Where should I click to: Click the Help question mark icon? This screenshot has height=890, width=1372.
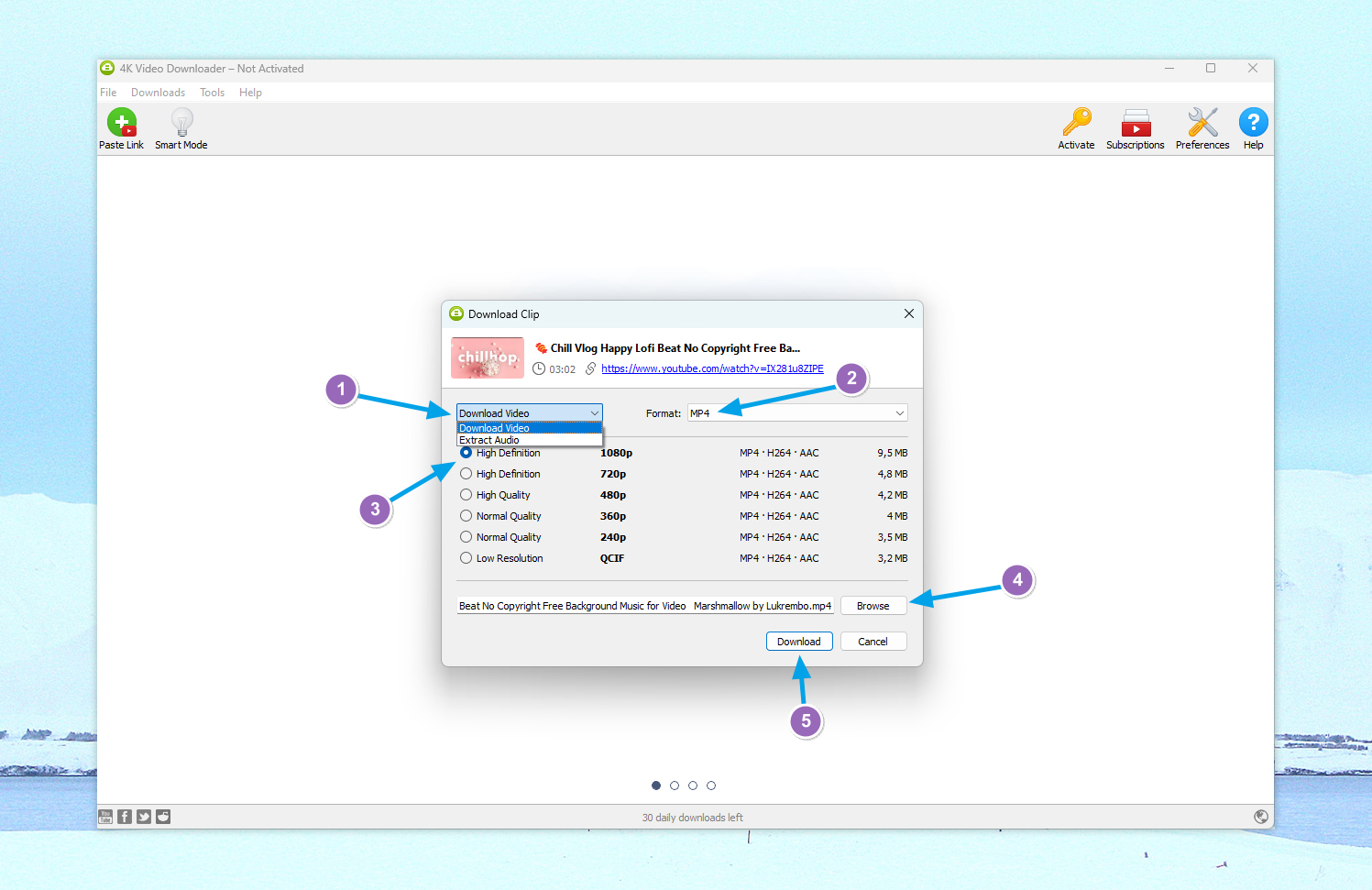[1253, 123]
